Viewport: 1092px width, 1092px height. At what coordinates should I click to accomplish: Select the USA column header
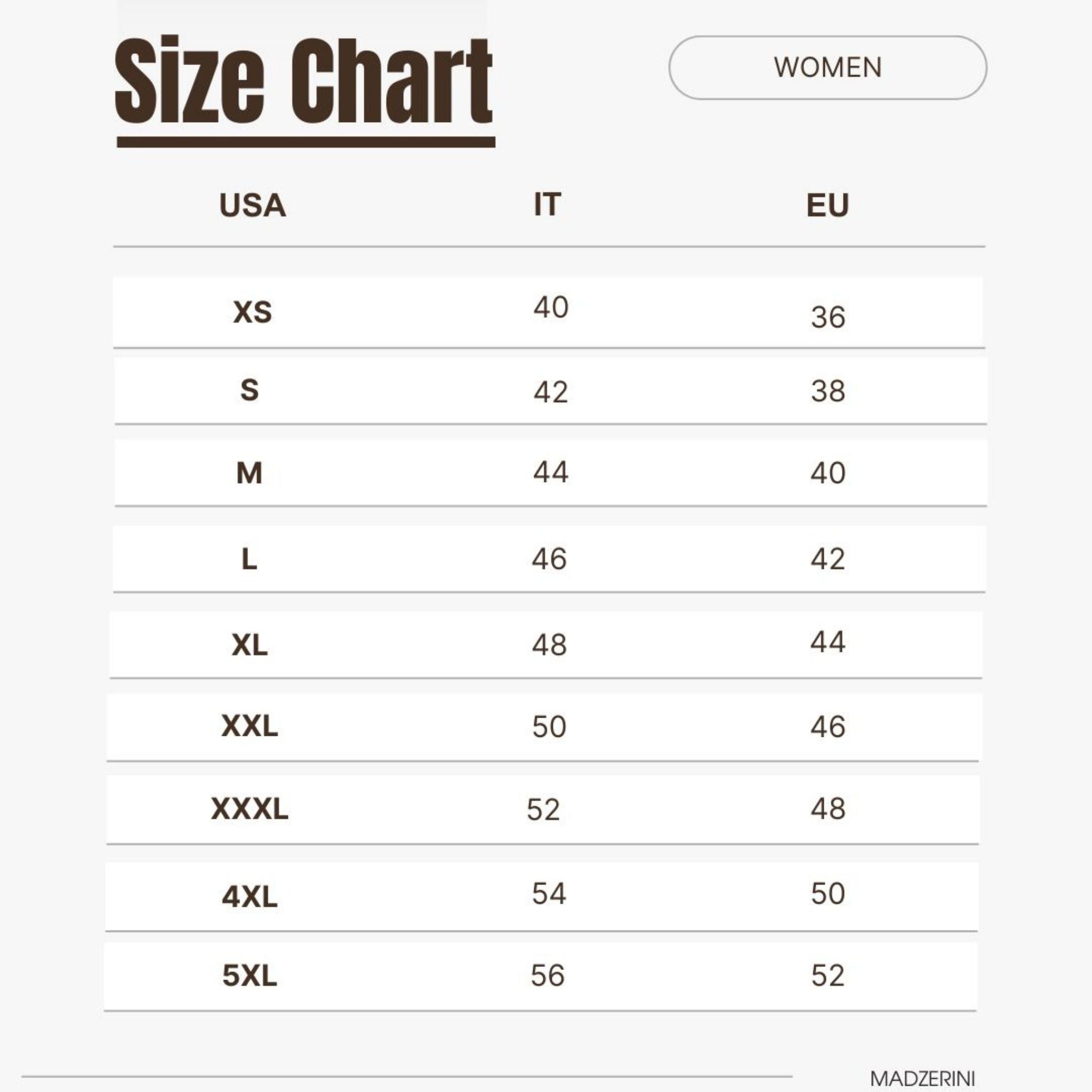coord(252,205)
